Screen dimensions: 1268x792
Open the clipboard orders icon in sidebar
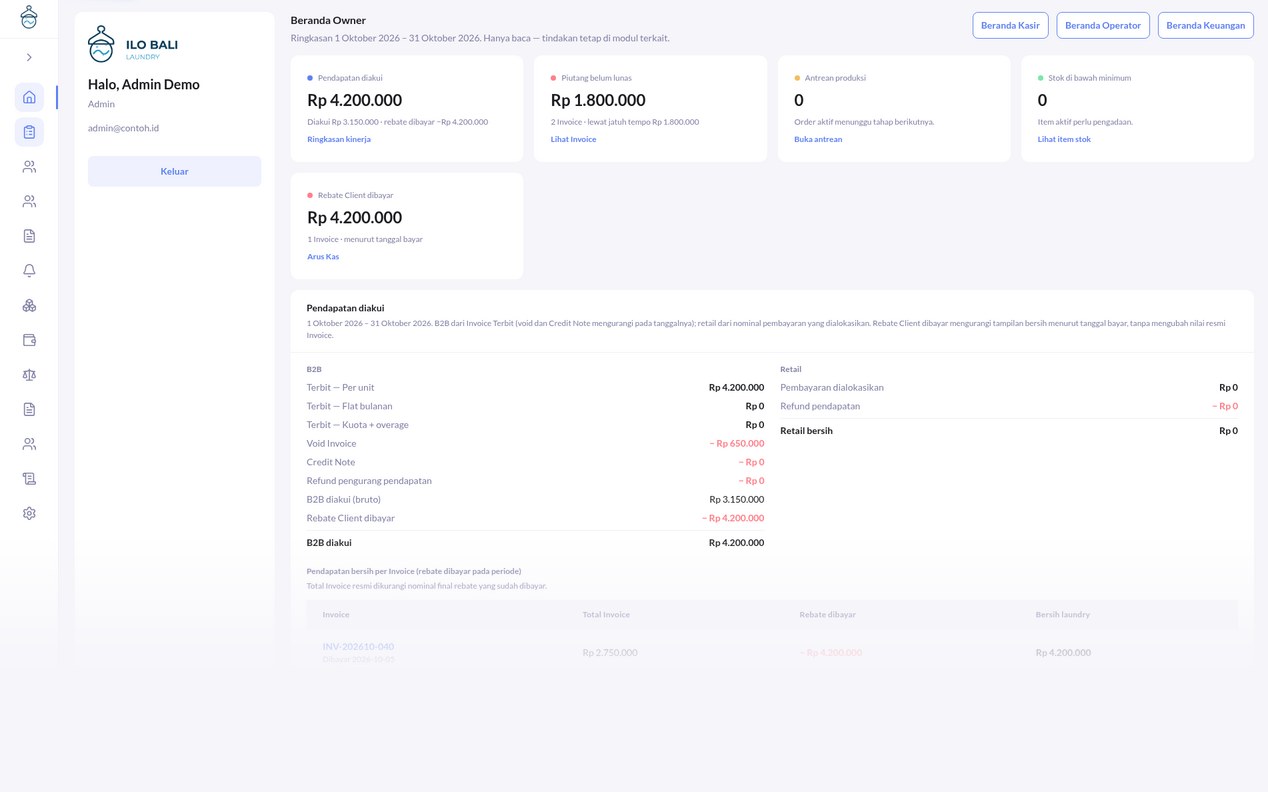[x=29, y=132]
